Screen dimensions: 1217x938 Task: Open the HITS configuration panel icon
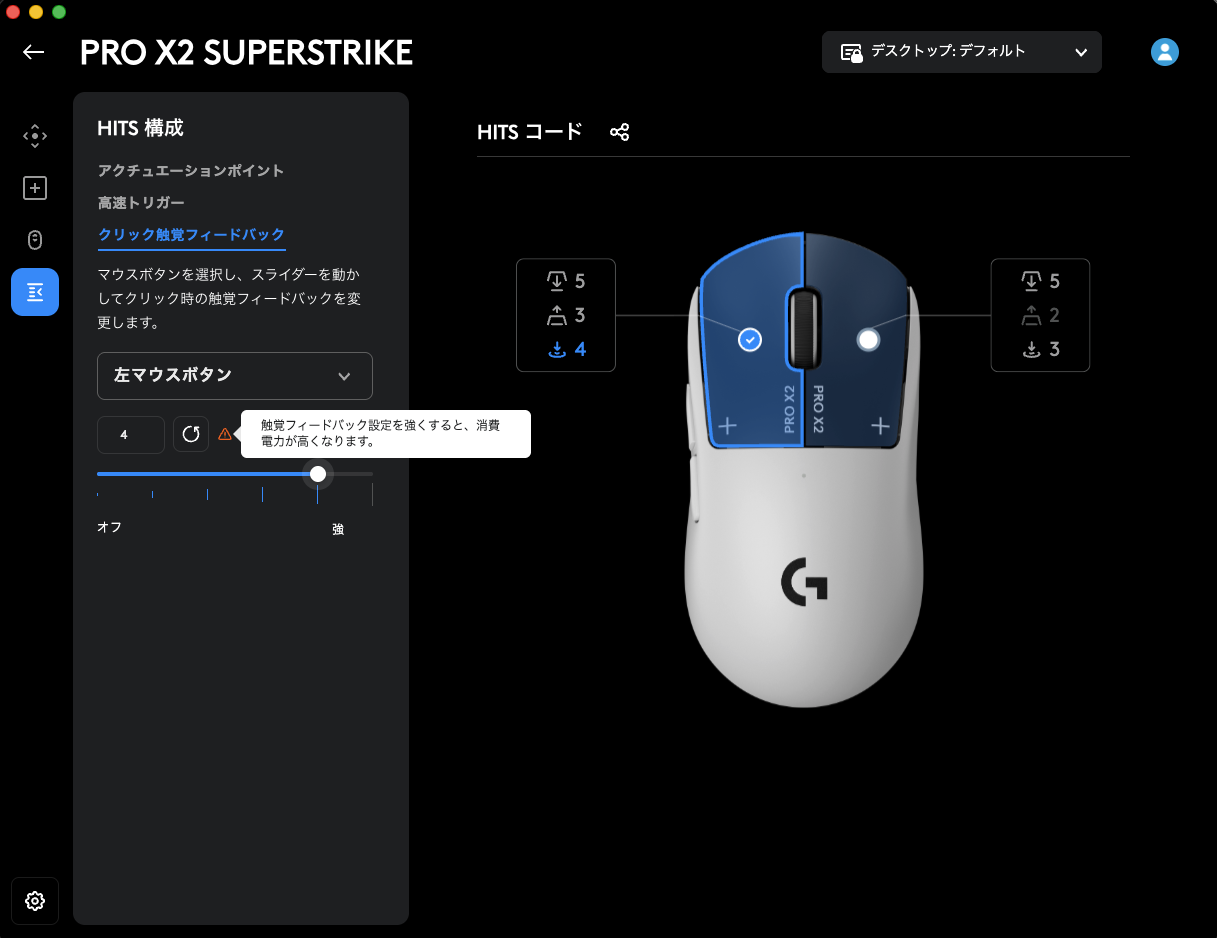[x=35, y=292]
